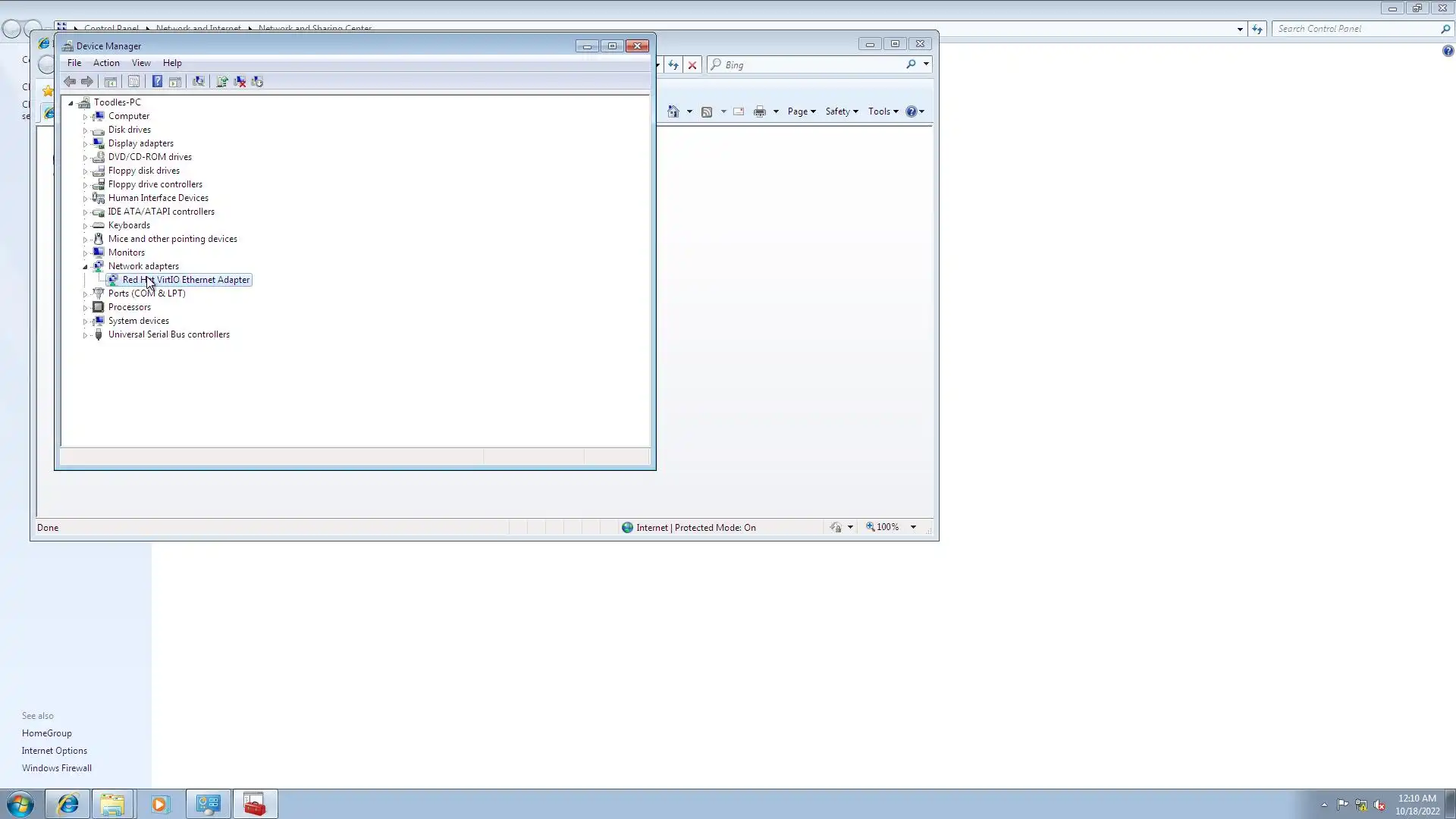The image size is (1456, 819).
Task: Click Internet Explorer home icon
Action: (x=673, y=111)
